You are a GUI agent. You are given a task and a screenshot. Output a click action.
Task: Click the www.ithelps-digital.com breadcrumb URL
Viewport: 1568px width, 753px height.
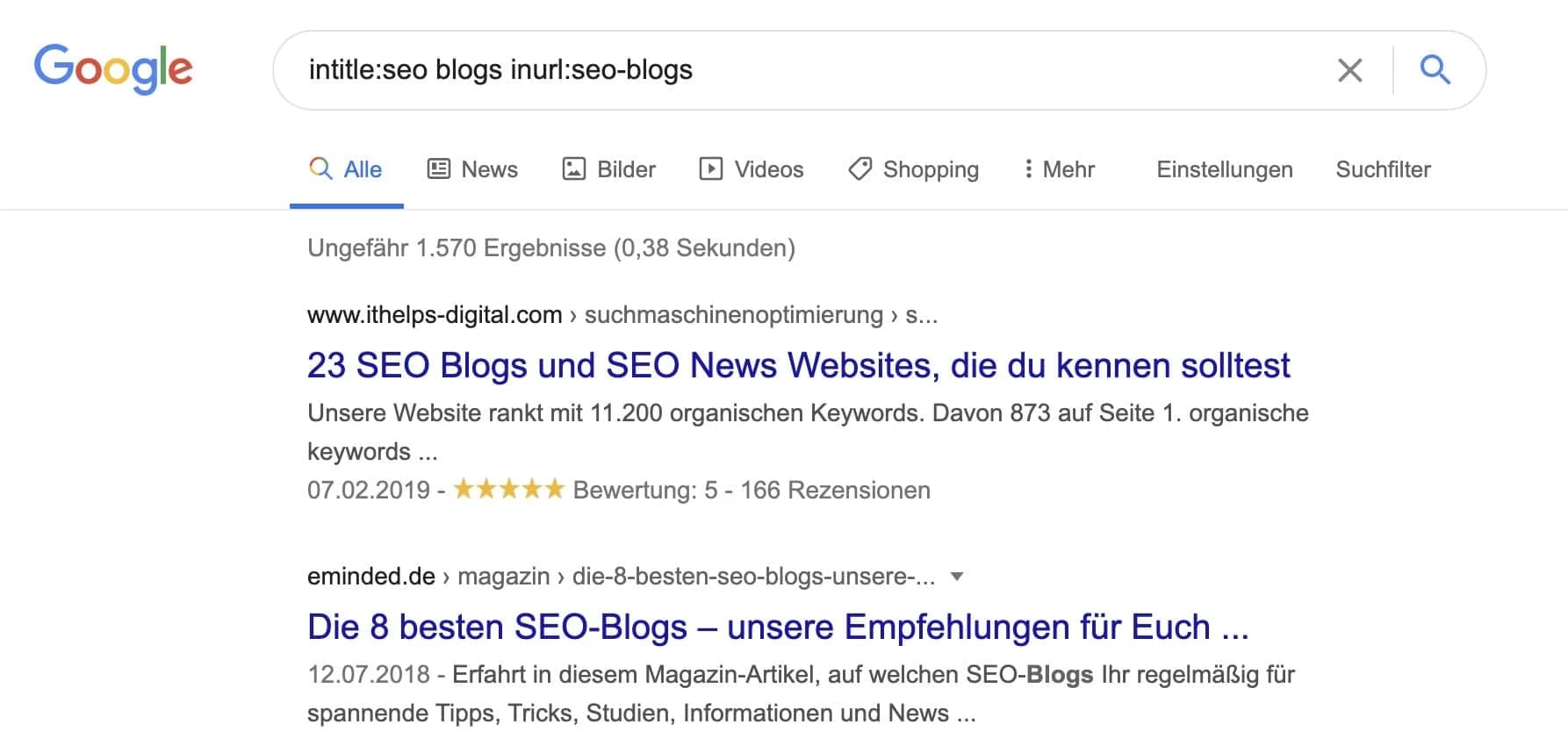(434, 314)
